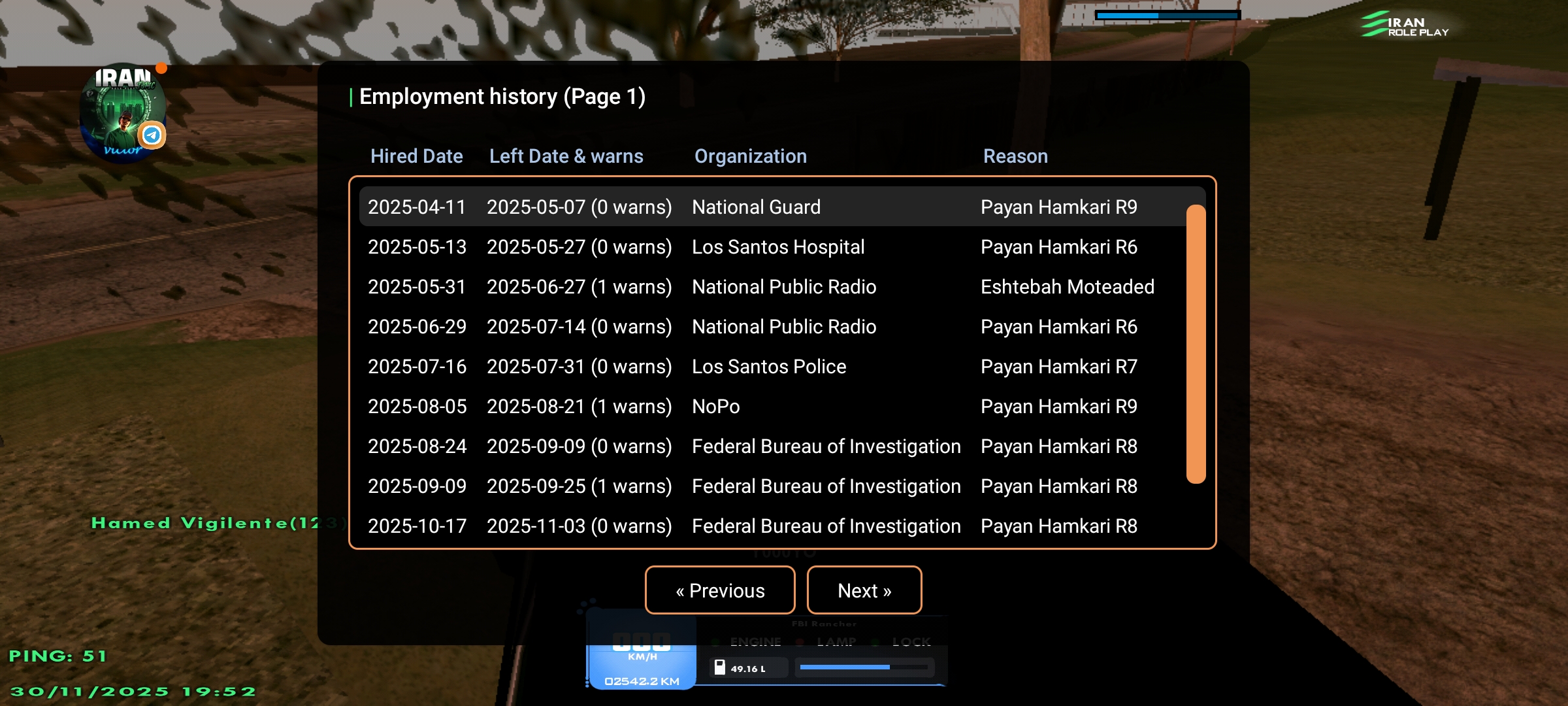Tap the fuel pump icon
The image size is (1568, 706).
pyautogui.click(x=719, y=667)
